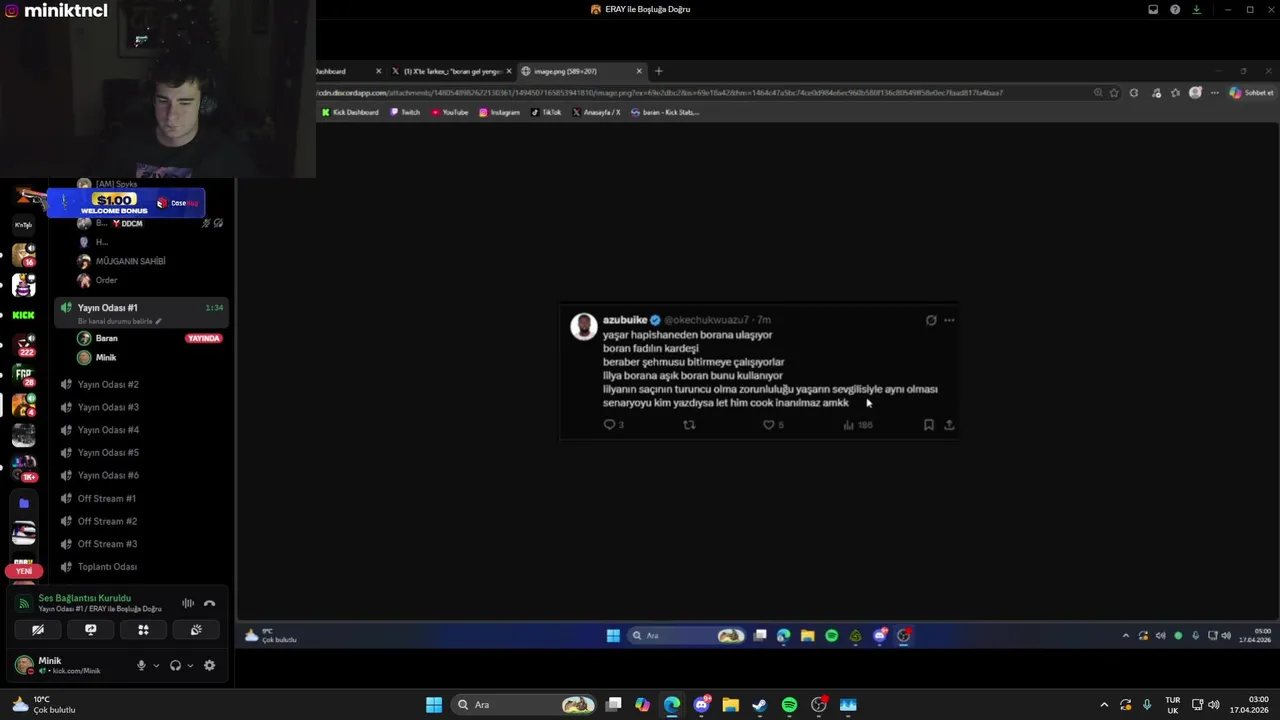Open YouTube bookmark

pyautogui.click(x=450, y=112)
